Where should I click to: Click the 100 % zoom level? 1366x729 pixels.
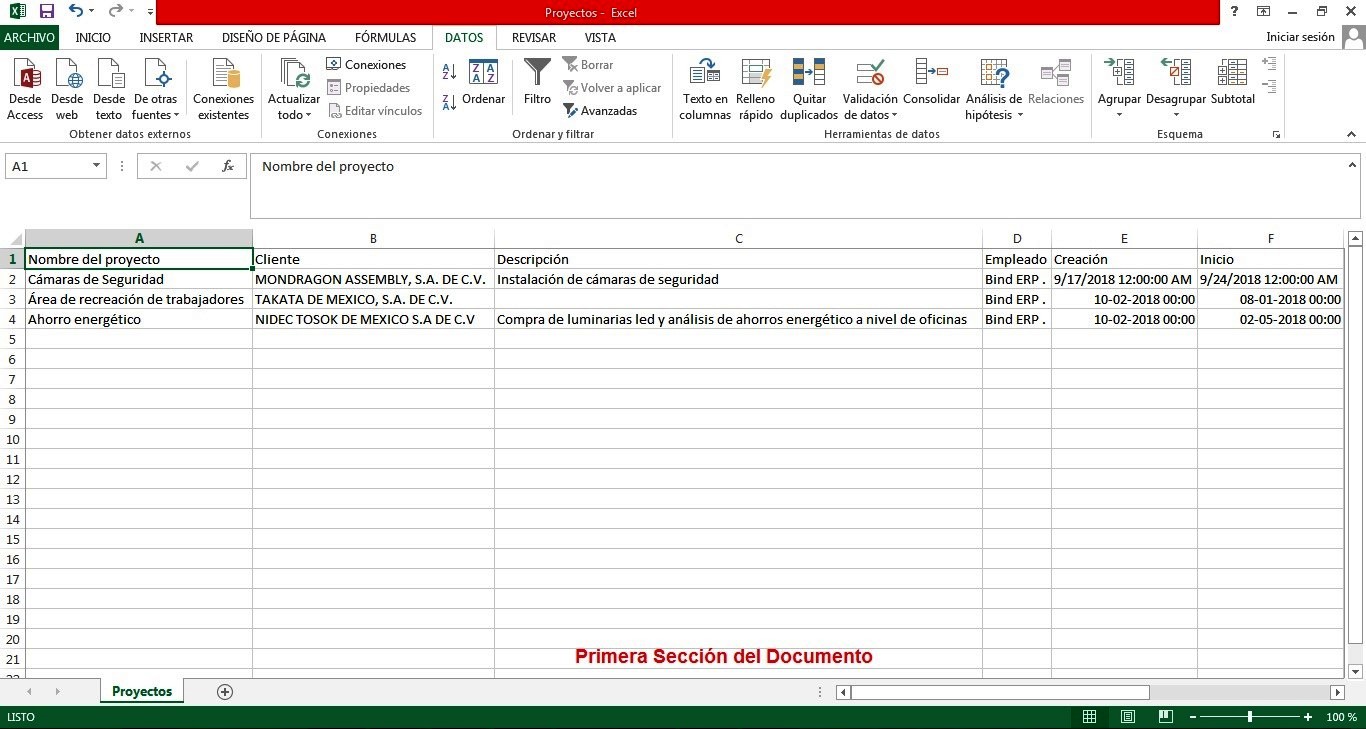(1341, 717)
